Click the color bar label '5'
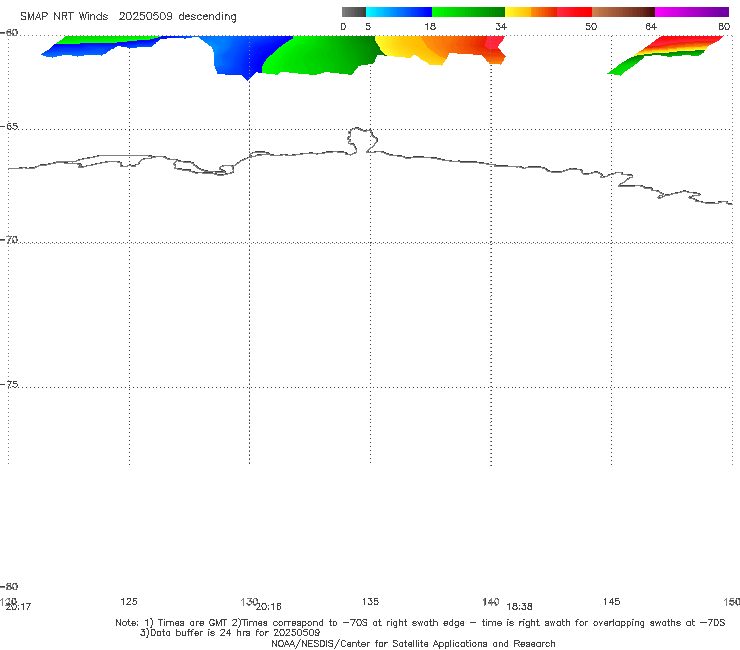 pos(368,26)
